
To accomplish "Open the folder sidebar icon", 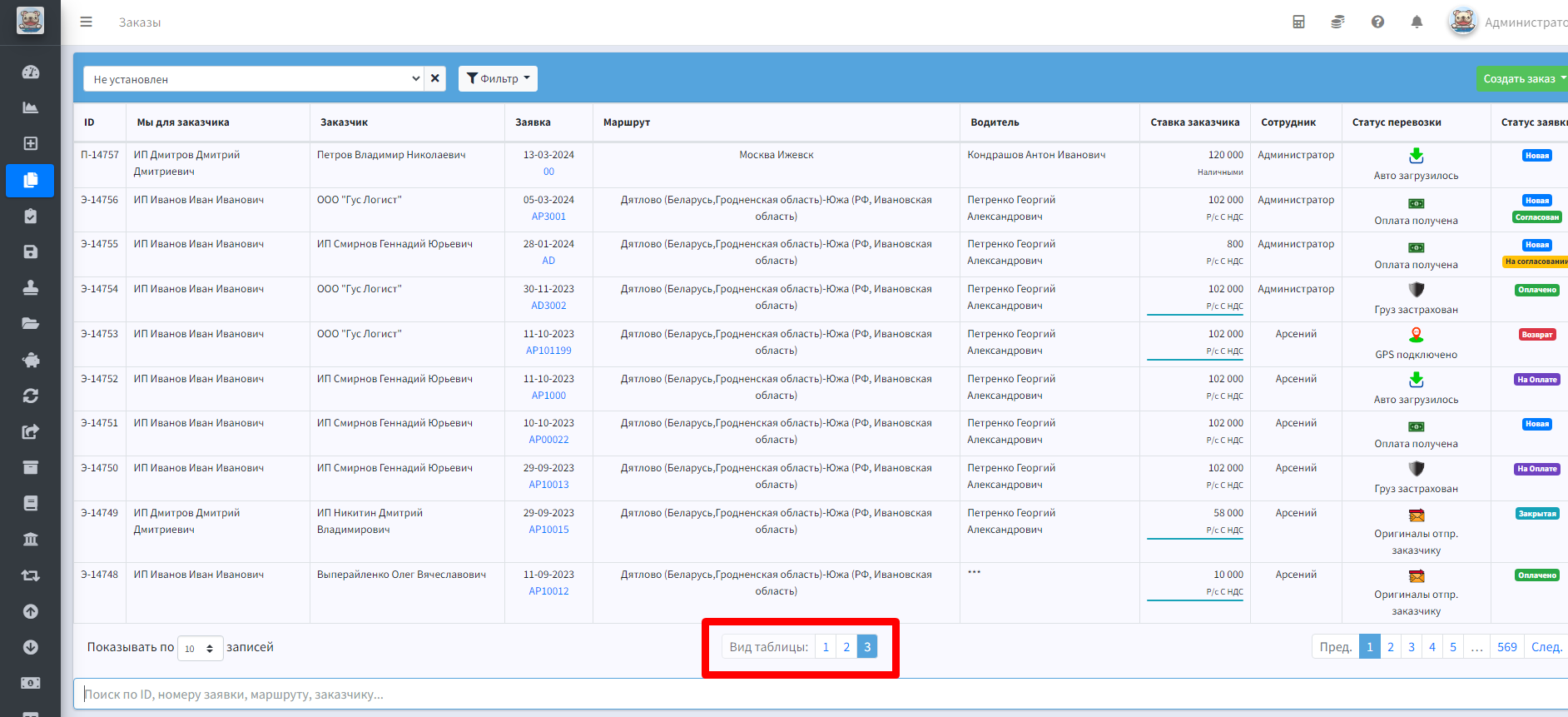I will [30, 323].
